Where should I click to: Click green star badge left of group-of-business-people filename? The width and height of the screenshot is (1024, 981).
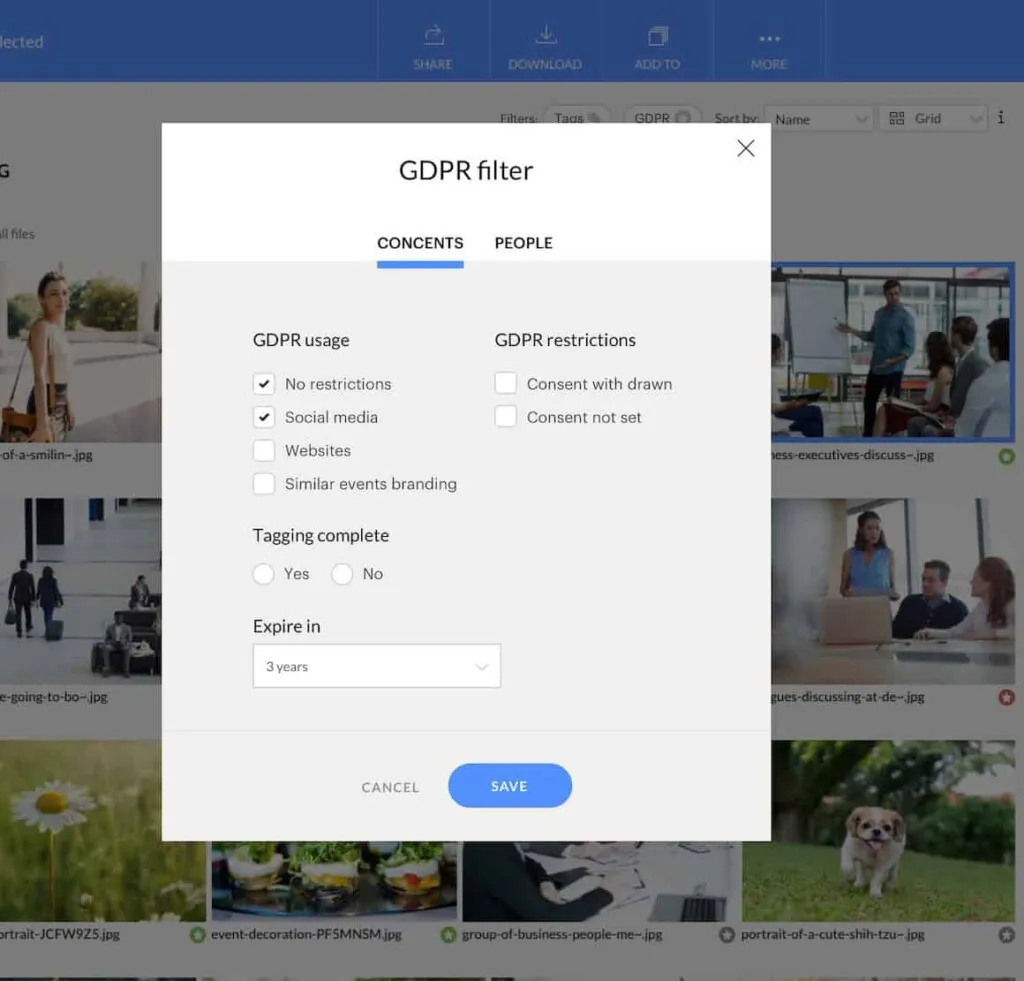[448, 935]
